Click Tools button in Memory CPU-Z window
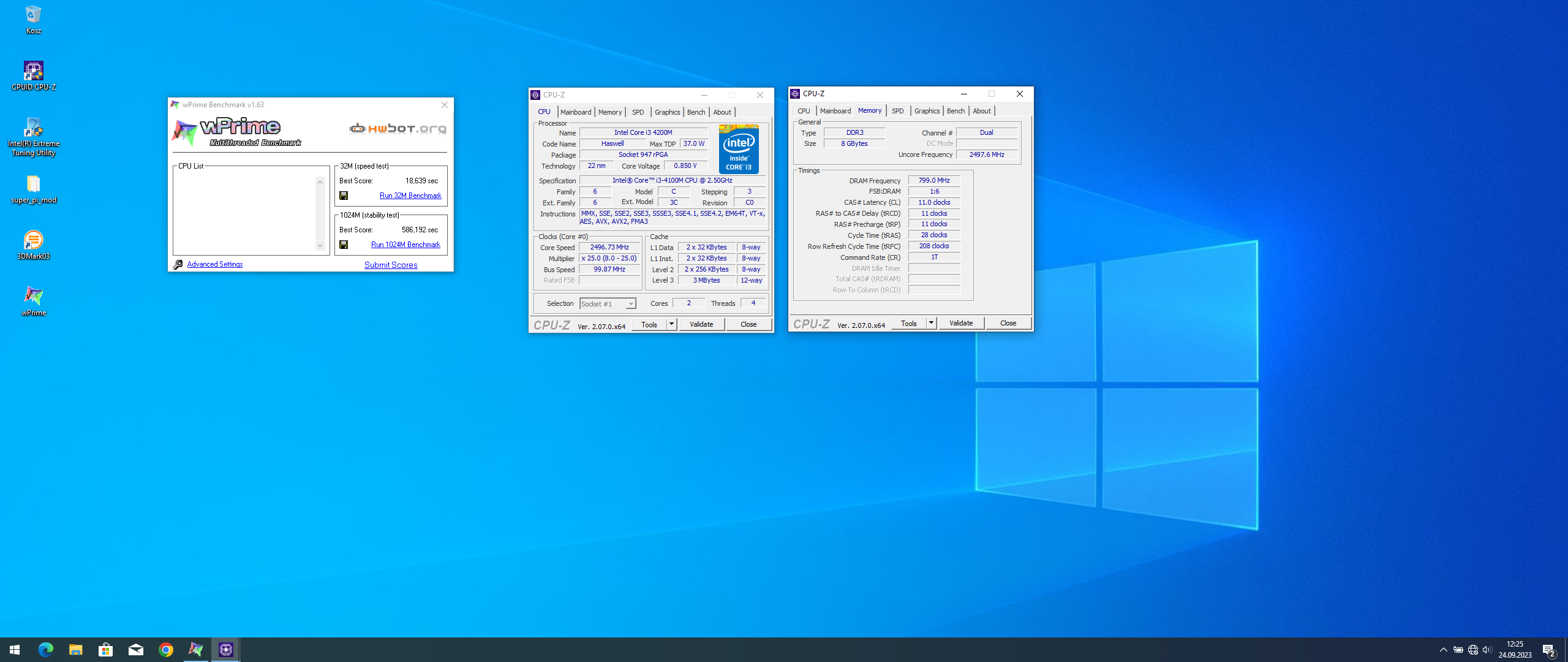This screenshot has height=662, width=1568. point(909,323)
